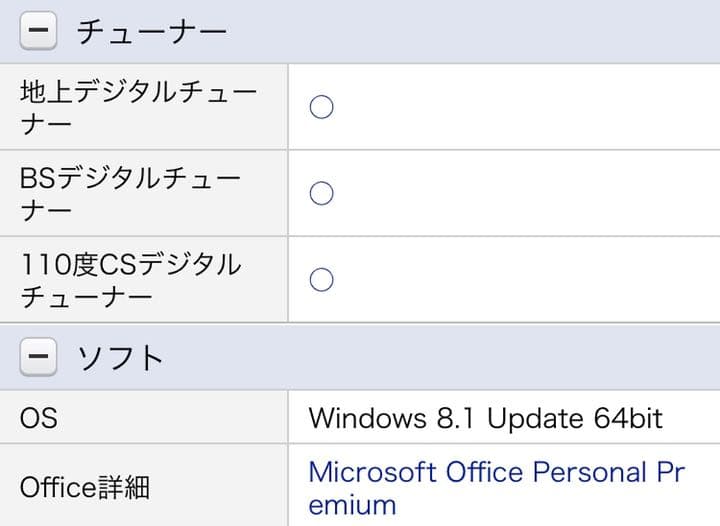This screenshot has width=720, height=526.
Task: Click the empty value cell beside BSデジタルチューナー circle
Action: (x=520, y=193)
